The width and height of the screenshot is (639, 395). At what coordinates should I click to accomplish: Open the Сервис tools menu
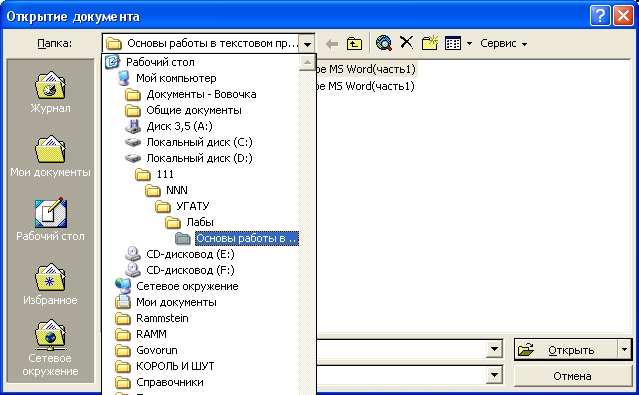pyautogui.click(x=504, y=43)
